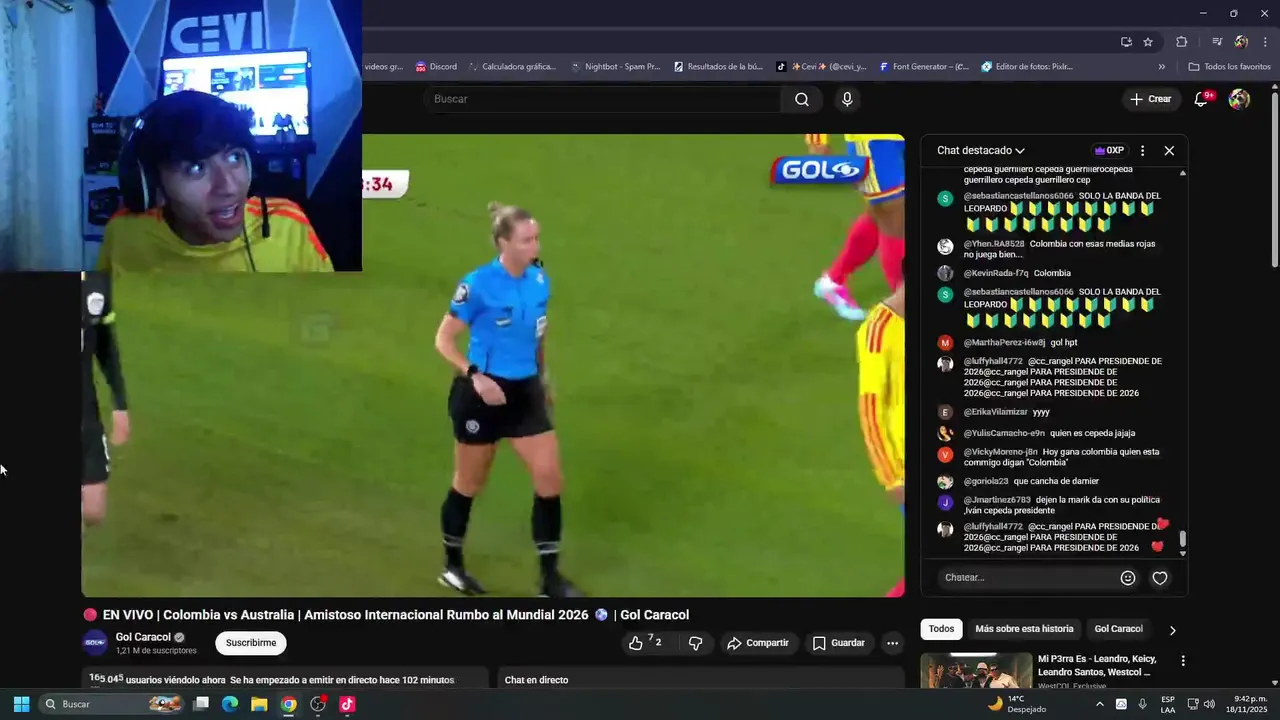Click the Crear button
The width and height of the screenshot is (1280, 720).
point(1150,99)
